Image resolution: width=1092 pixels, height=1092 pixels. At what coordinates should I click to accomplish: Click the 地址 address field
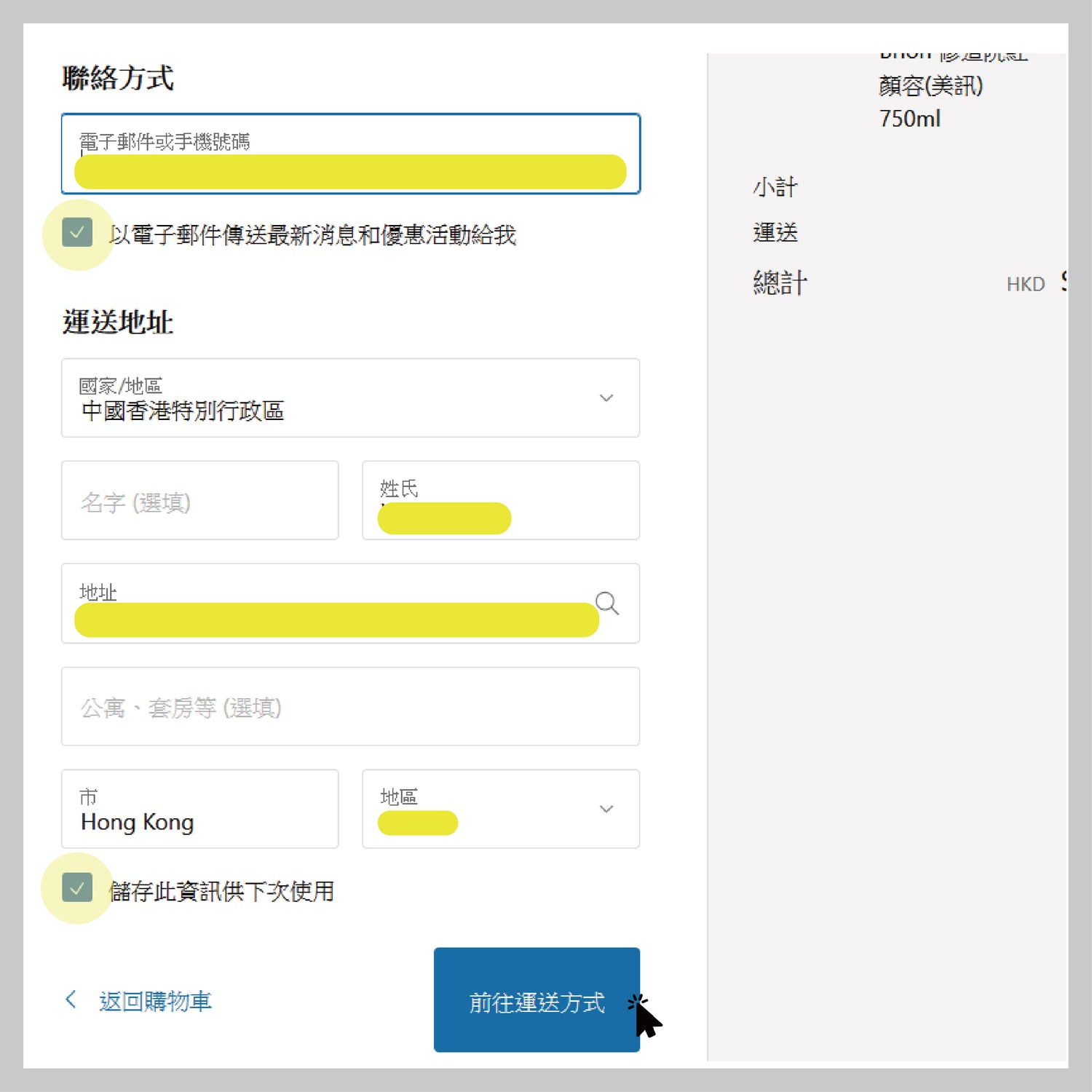point(335,604)
